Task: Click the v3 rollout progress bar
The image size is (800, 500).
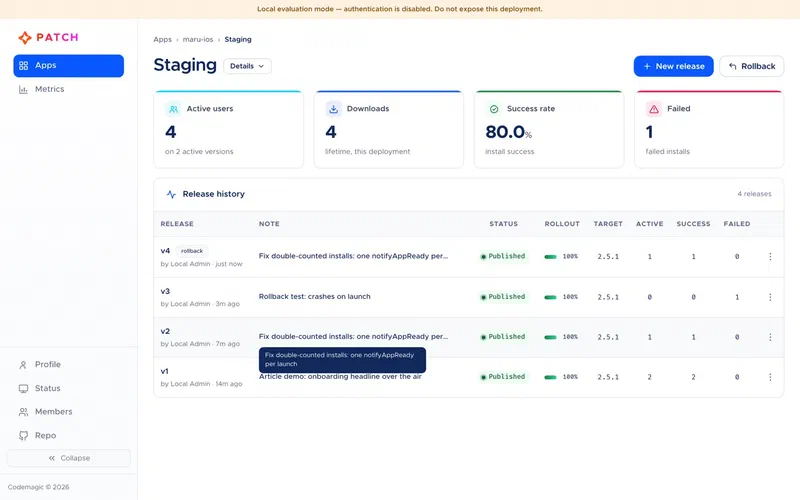Action: (551, 297)
